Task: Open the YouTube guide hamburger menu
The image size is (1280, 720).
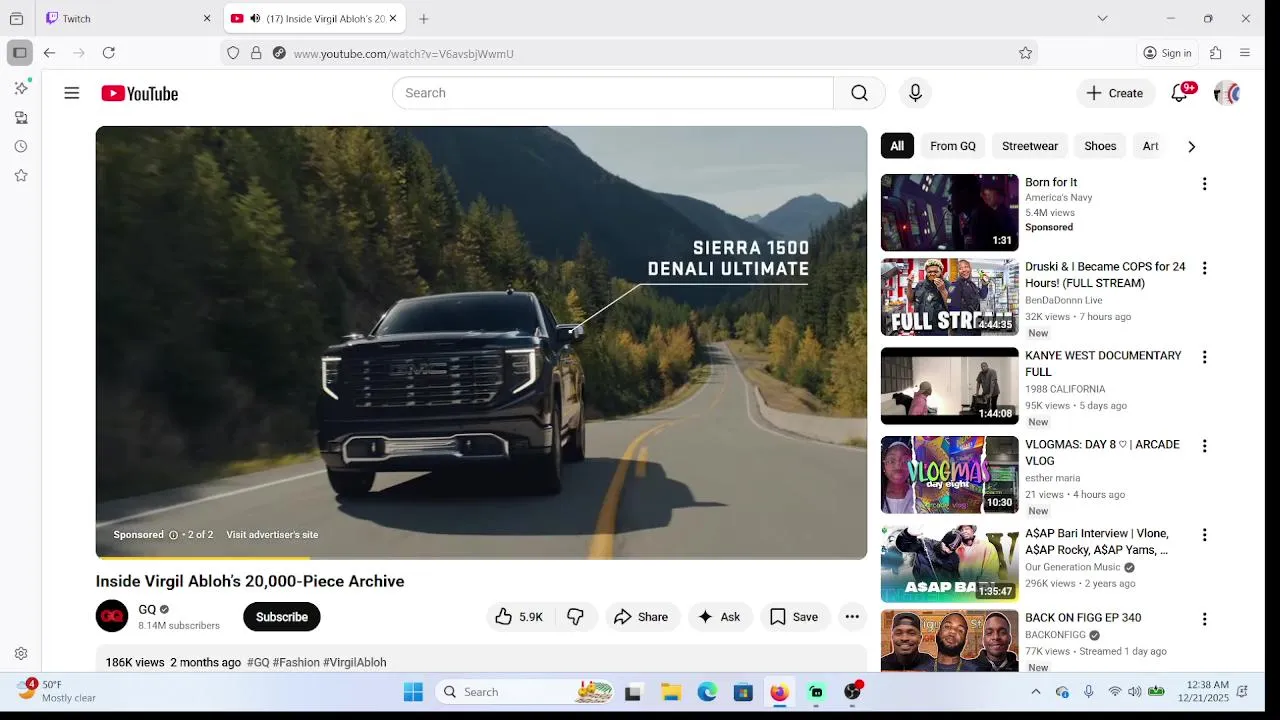Action: tap(71, 93)
